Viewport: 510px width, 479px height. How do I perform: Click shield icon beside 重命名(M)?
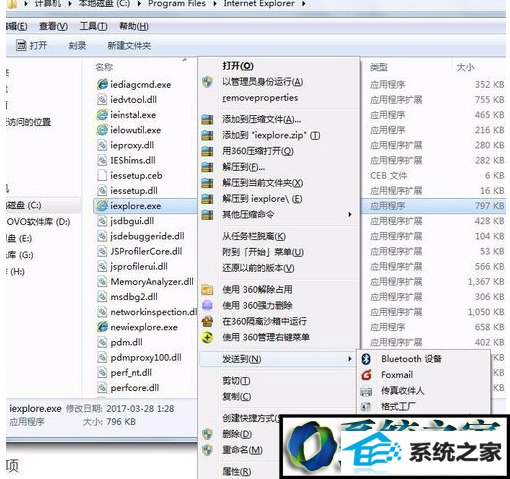pos(207,450)
